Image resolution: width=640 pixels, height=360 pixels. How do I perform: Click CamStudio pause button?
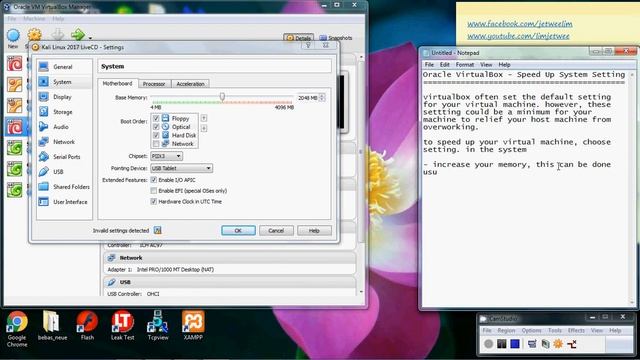(x=502, y=344)
